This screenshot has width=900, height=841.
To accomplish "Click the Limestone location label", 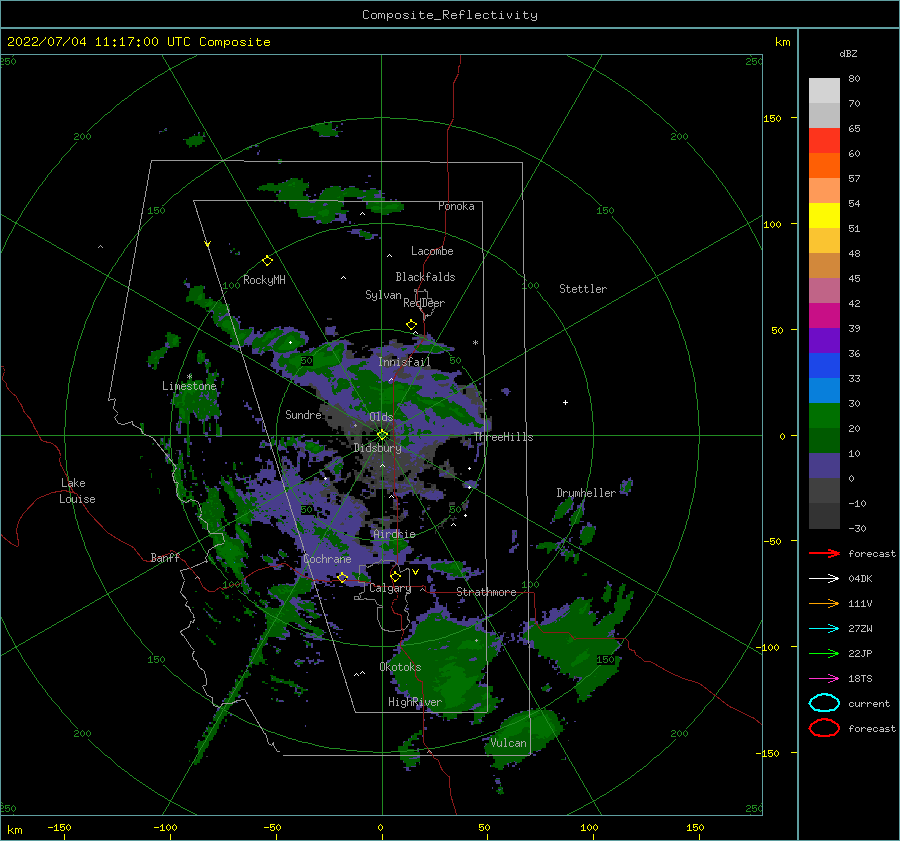I will (189, 386).
